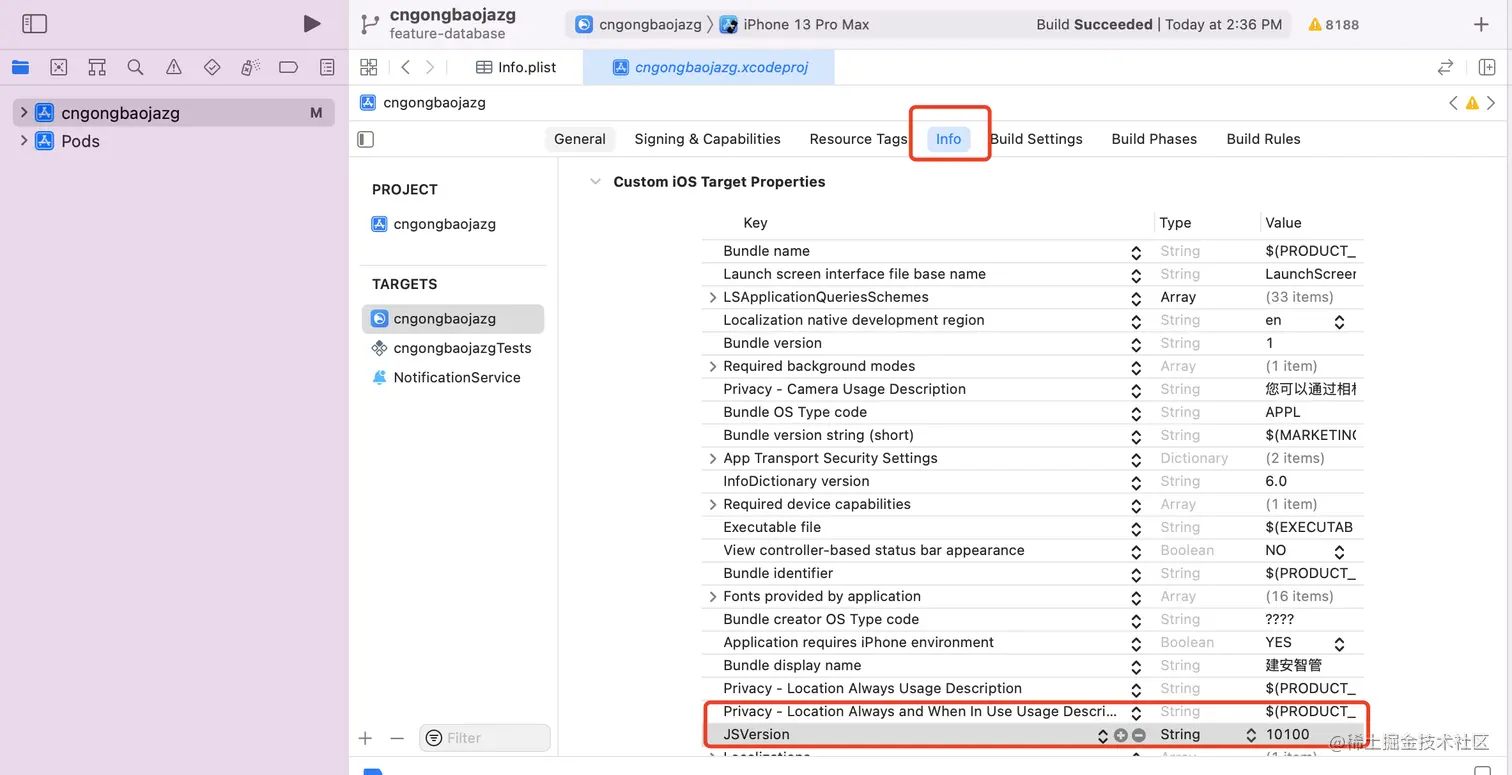
Task: Choose iPhone 13 Pro Max destination
Action: (x=795, y=24)
